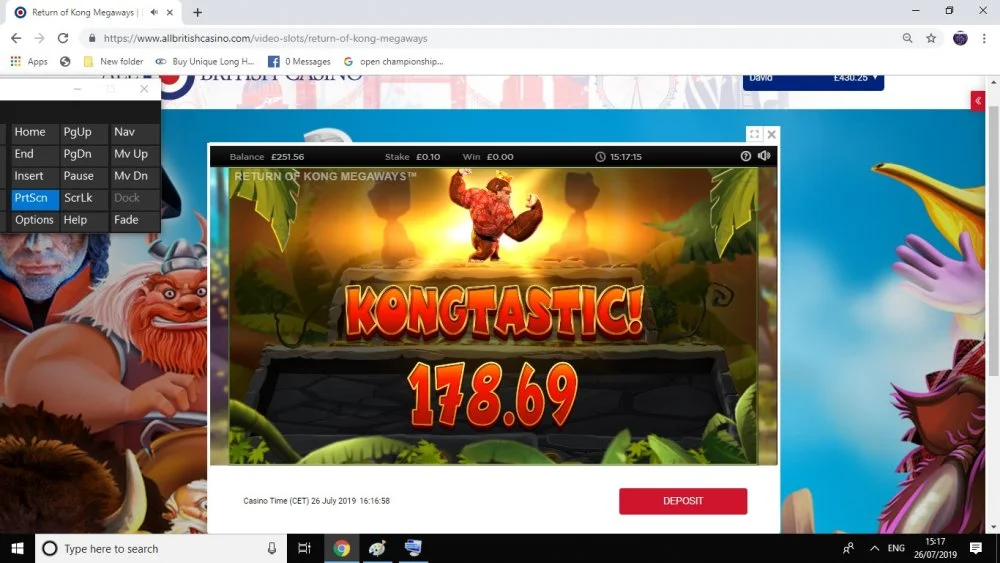Click the globe bookmark icon
The width and height of the screenshot is (1000, 563).
[x=65, y=61]
